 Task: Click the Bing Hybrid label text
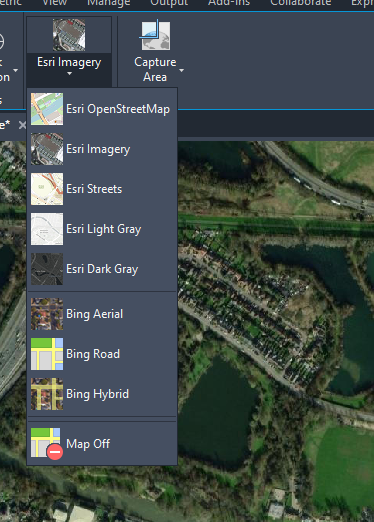(97, 394)
